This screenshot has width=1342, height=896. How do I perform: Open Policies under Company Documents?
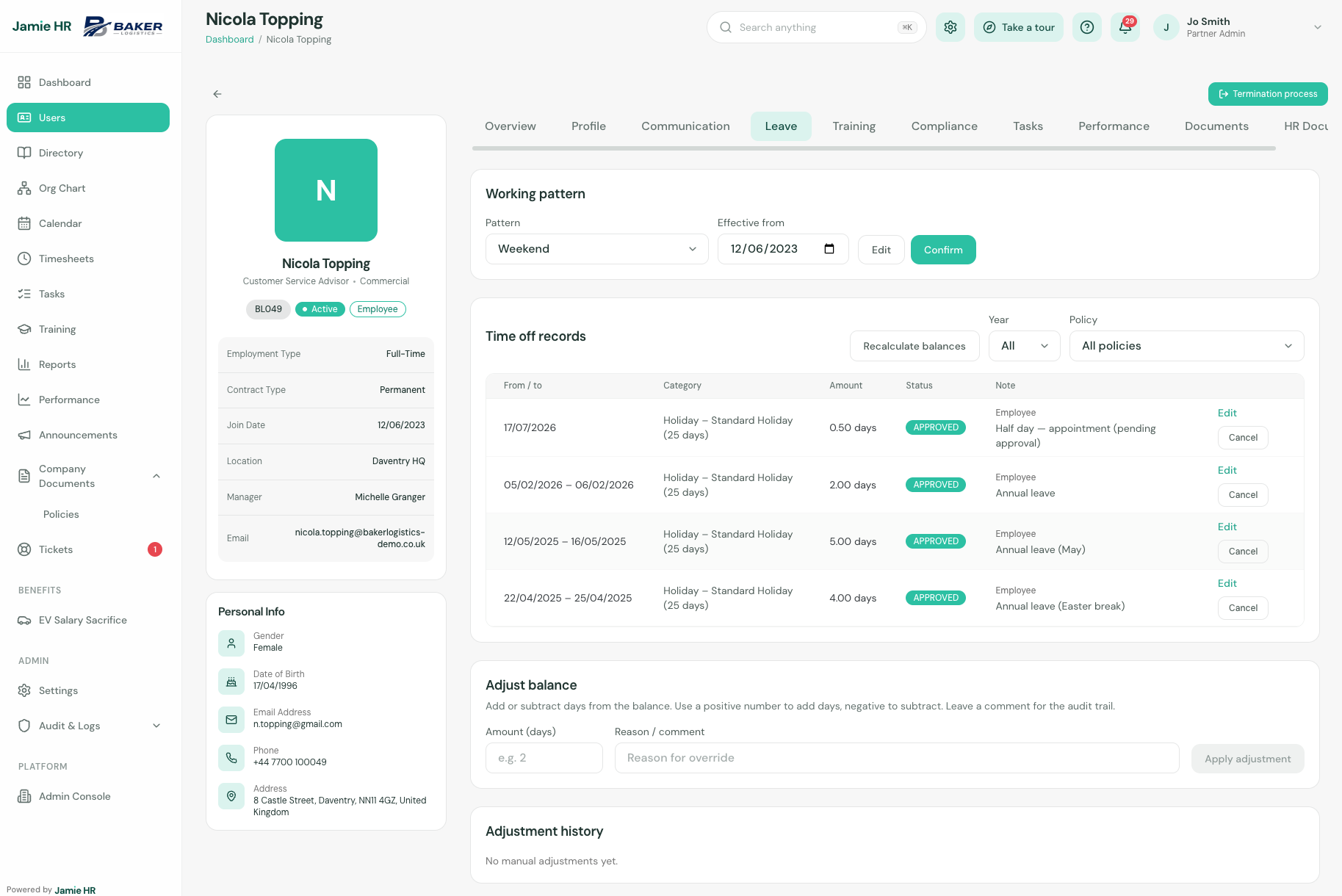point(61,514)
